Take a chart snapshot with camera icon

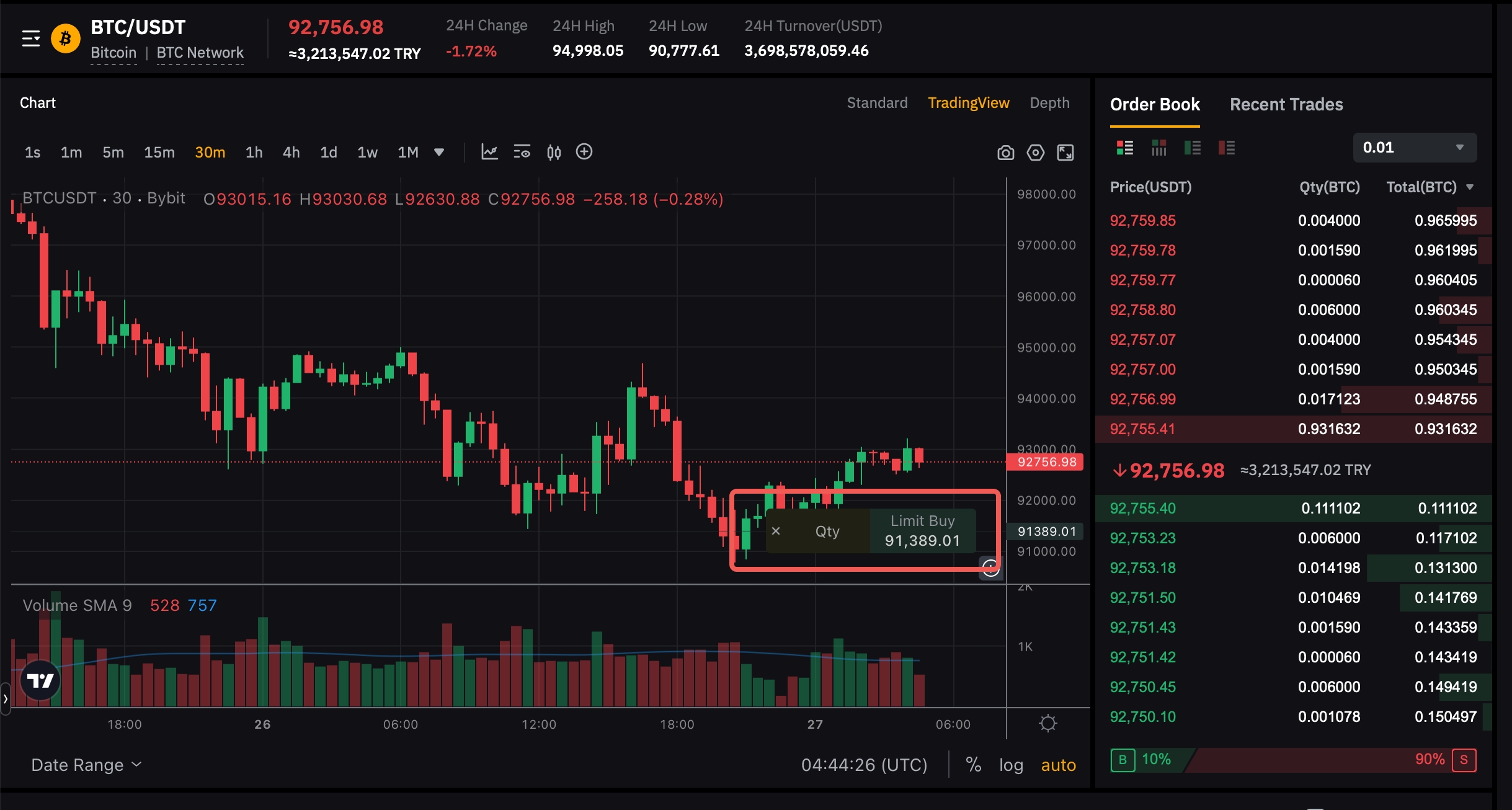click(1005, 153)
